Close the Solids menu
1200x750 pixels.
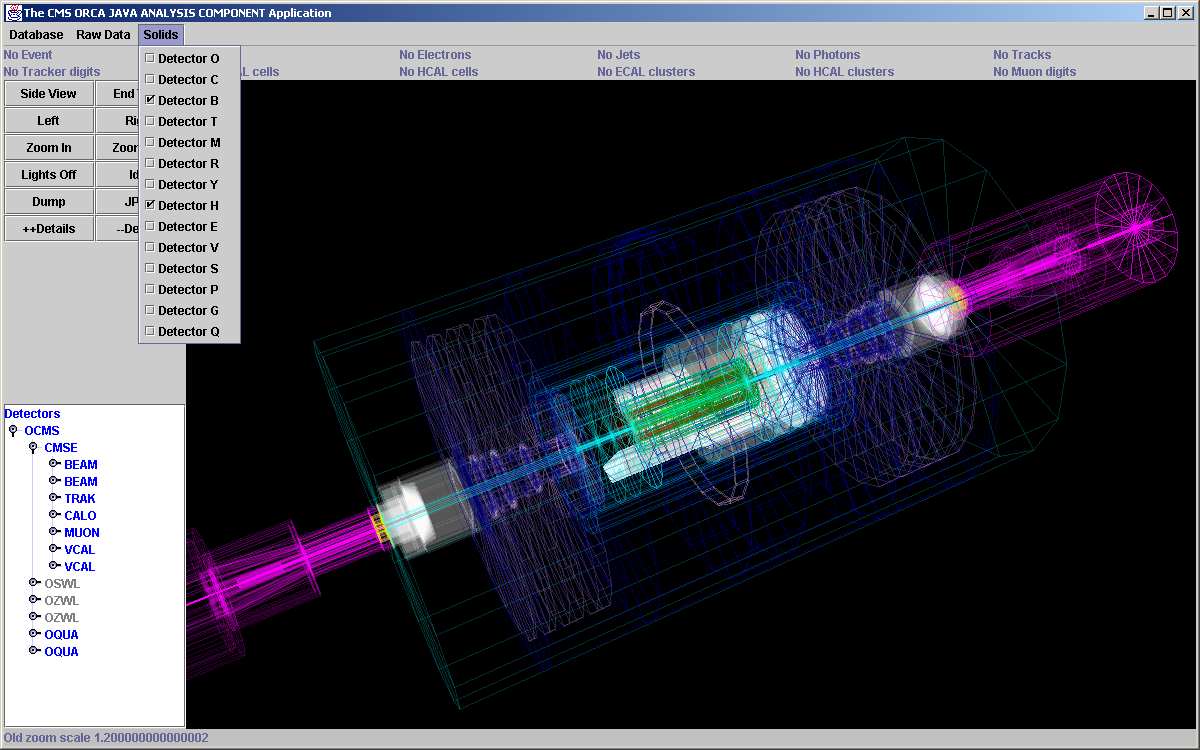pyautogui.click(x=160, y=35)
